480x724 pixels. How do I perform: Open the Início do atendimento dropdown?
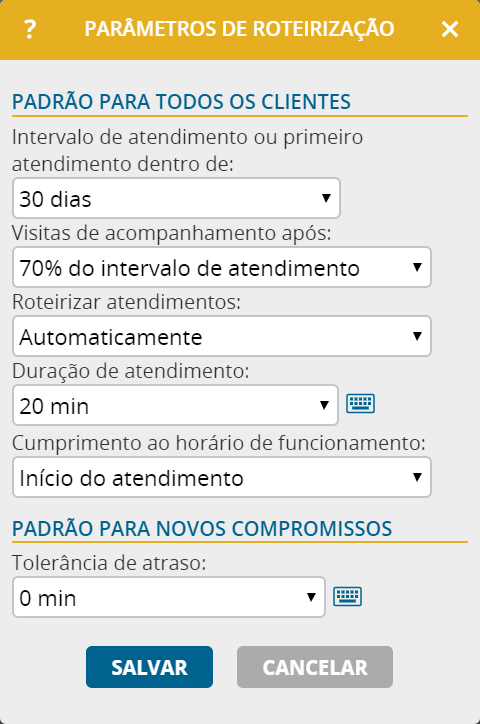222,477
